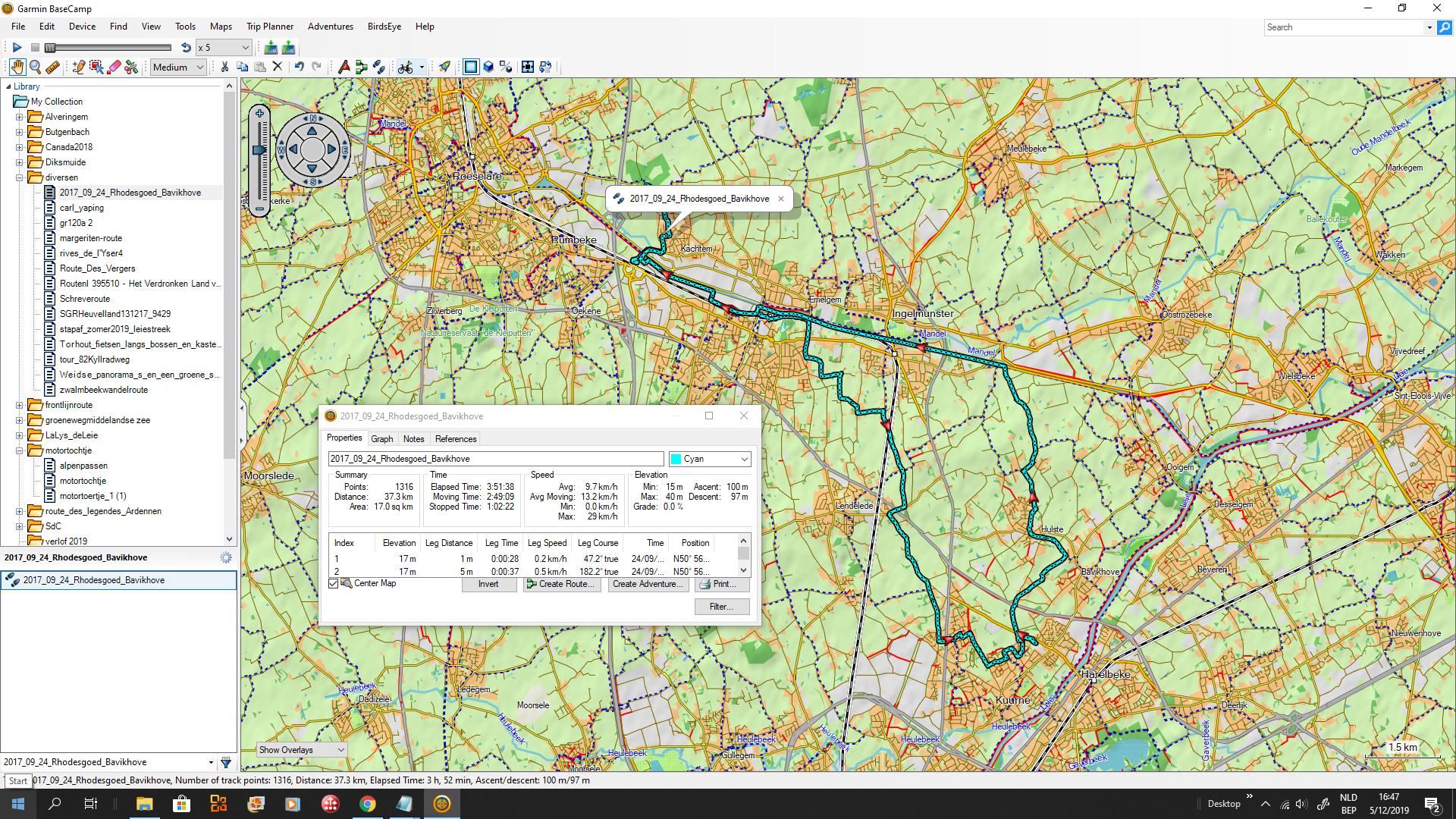Image resolution: width=1456 pixels, height=819 pixels.
Task: Open the File menu
Action: [18, 27]
